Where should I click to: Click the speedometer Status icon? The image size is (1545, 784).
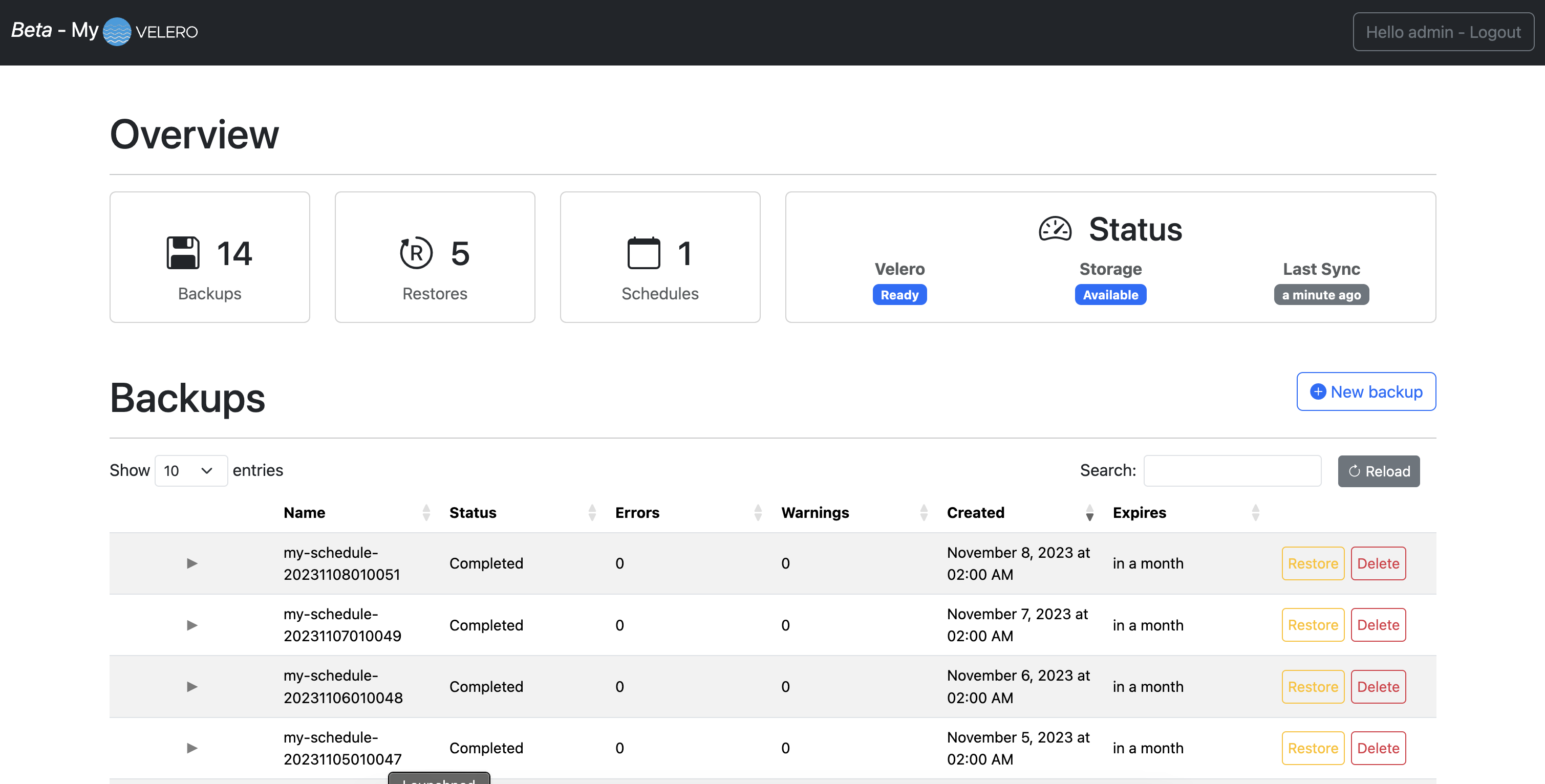(x=1055, y=229)
